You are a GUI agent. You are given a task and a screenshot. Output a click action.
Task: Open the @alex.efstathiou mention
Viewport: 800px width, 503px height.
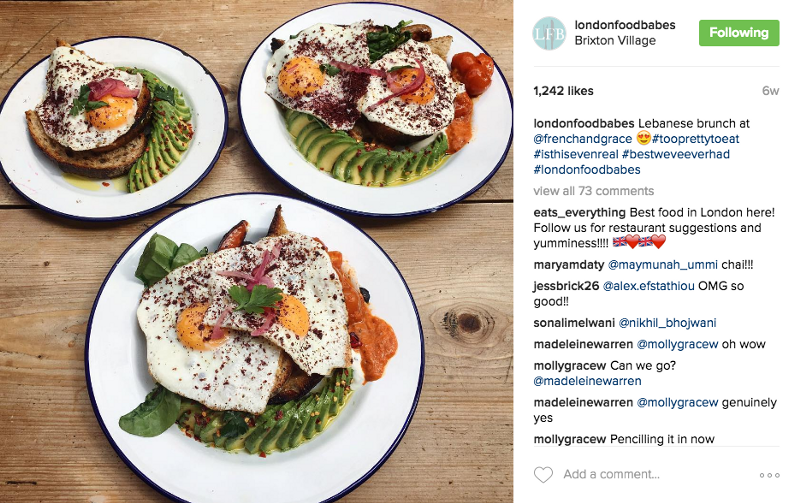point(648,286)
